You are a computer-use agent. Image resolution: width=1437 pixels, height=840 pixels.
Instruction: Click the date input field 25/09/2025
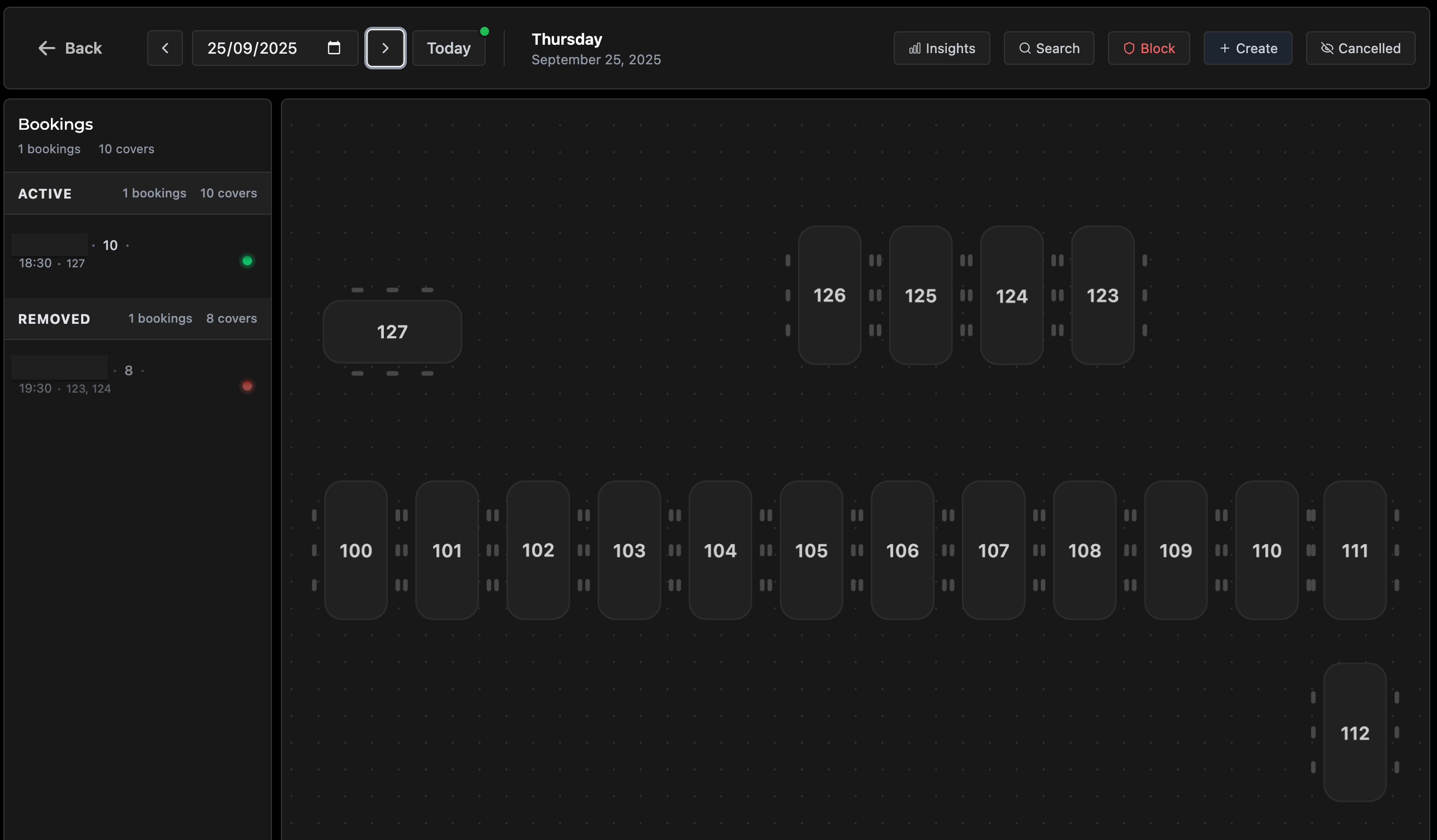pos(252,49)
